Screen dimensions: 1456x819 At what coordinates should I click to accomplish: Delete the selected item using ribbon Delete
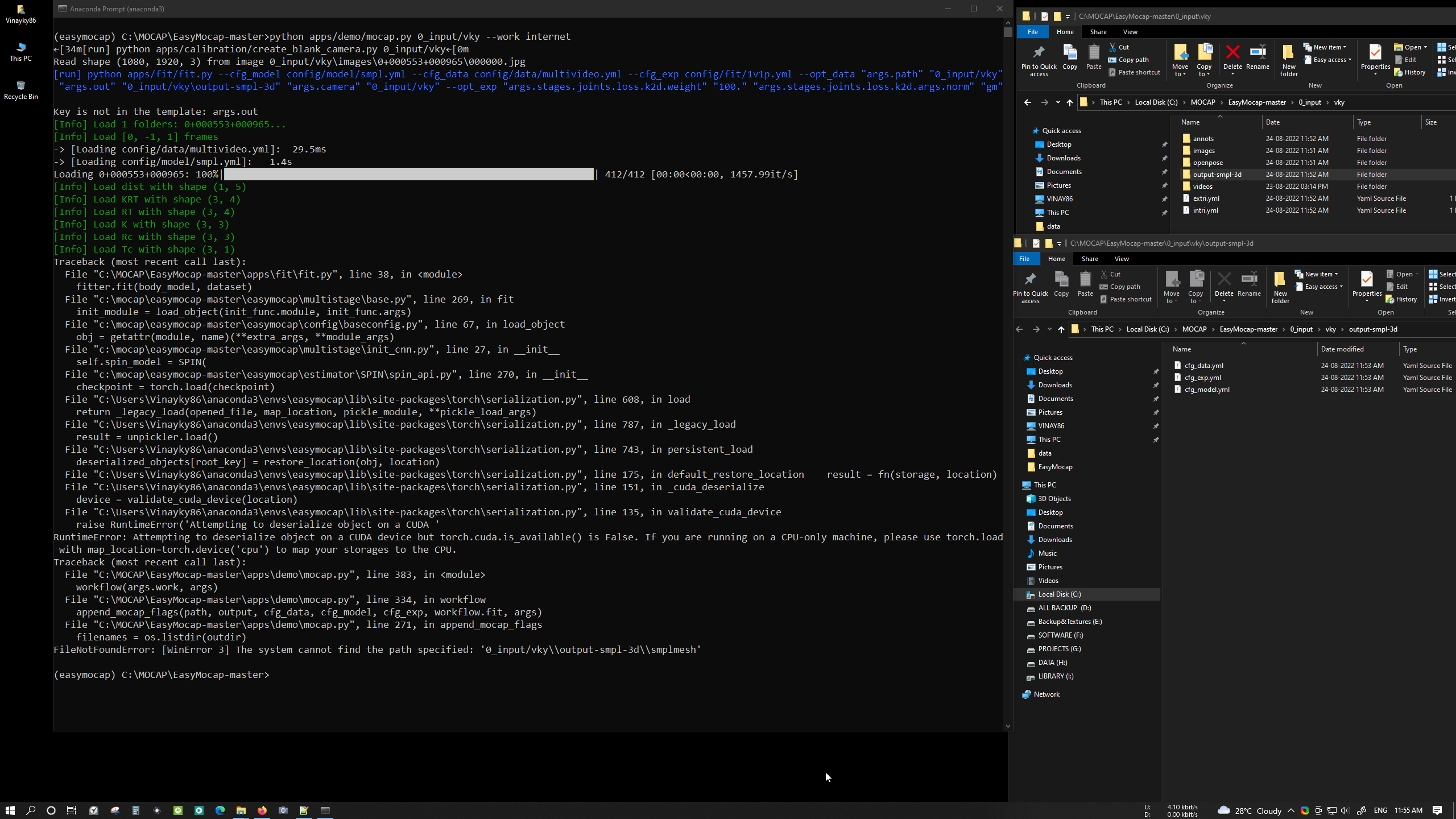(1232, 57)
